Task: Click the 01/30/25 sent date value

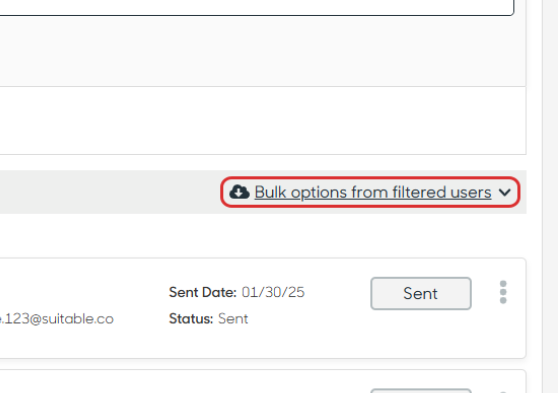Action: [x=273, y=292]
